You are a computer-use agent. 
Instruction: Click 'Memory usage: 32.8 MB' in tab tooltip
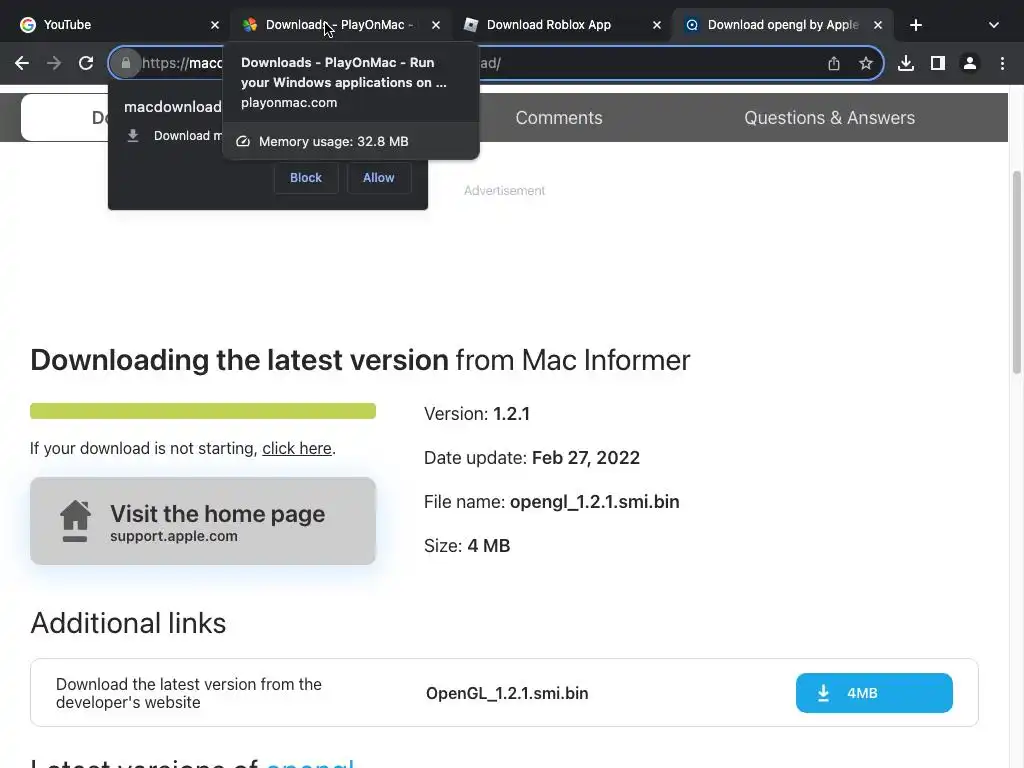pyautogui.click(x=333, y=142)
